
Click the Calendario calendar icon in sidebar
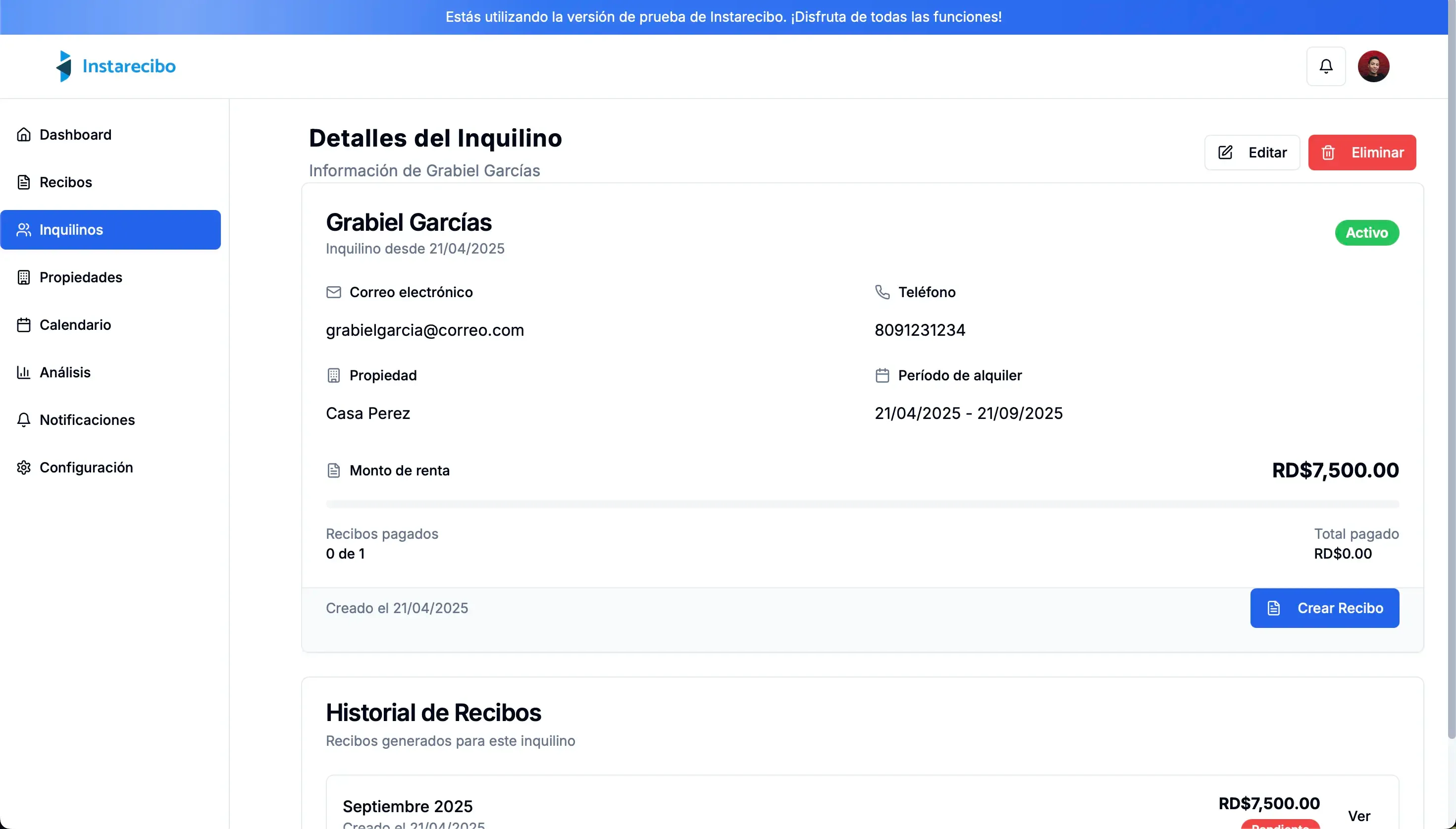coord(23,324)
